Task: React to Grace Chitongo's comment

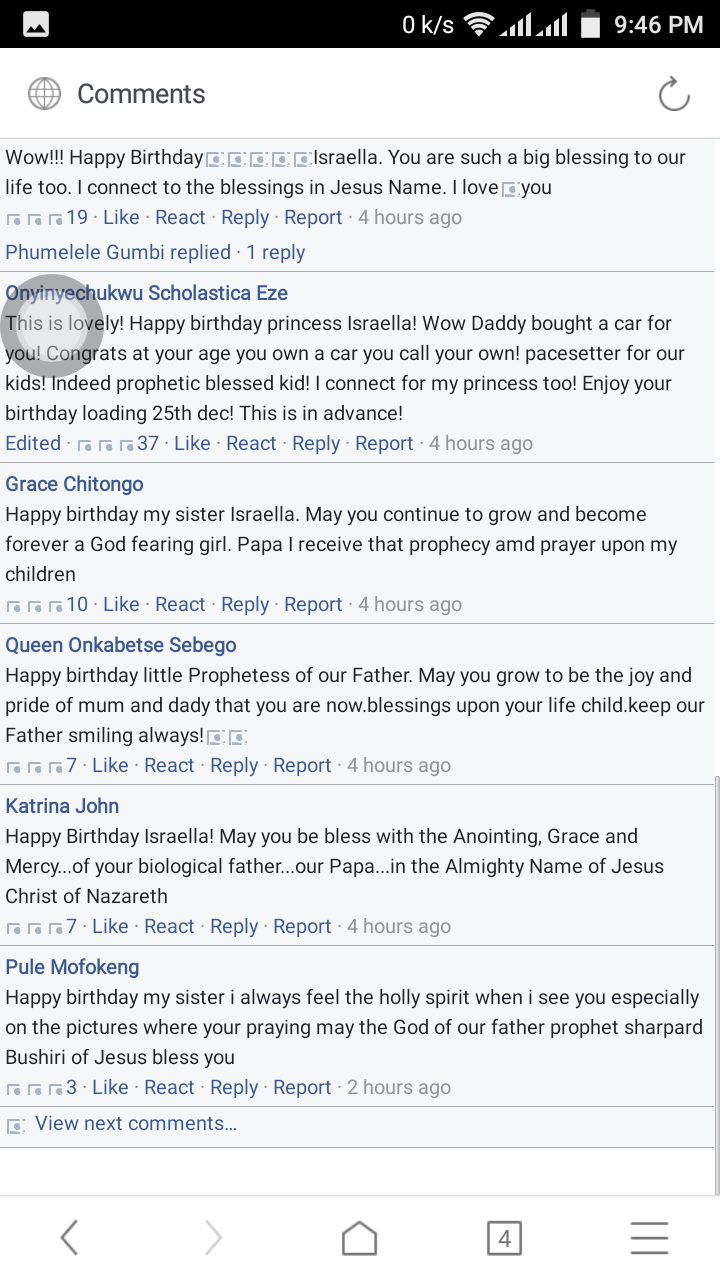Action: point(180,604)
